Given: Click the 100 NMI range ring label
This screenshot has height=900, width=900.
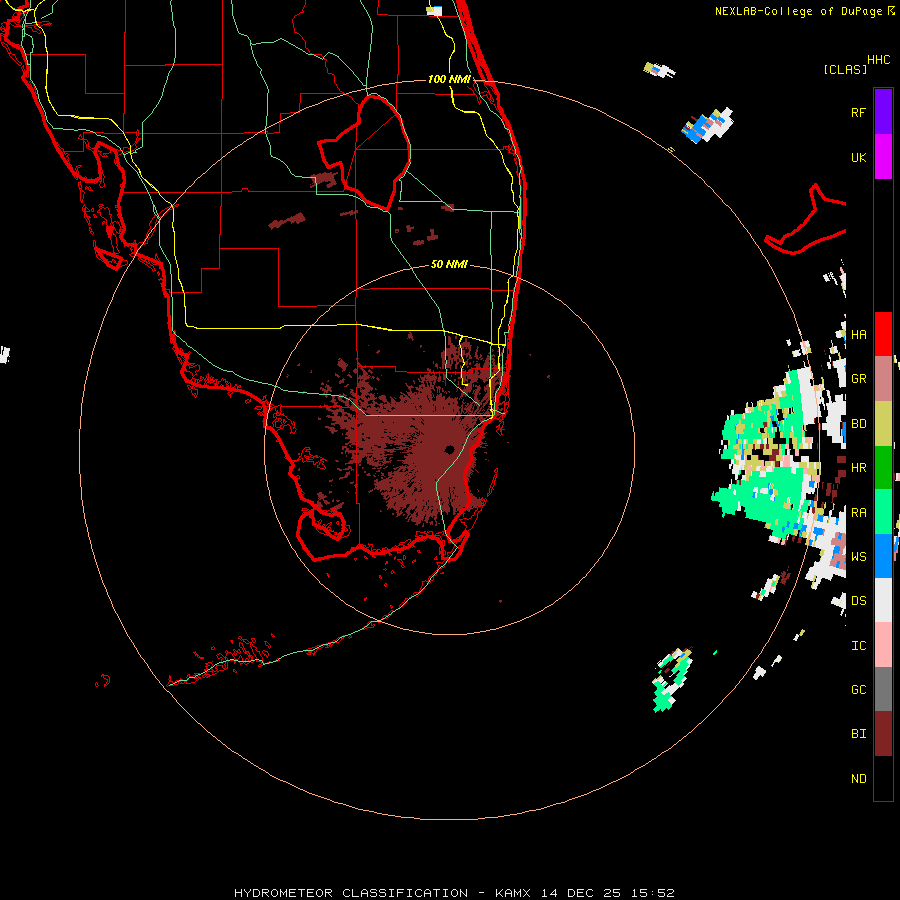Looking at the screenshot, I should (x=449, y=79).
